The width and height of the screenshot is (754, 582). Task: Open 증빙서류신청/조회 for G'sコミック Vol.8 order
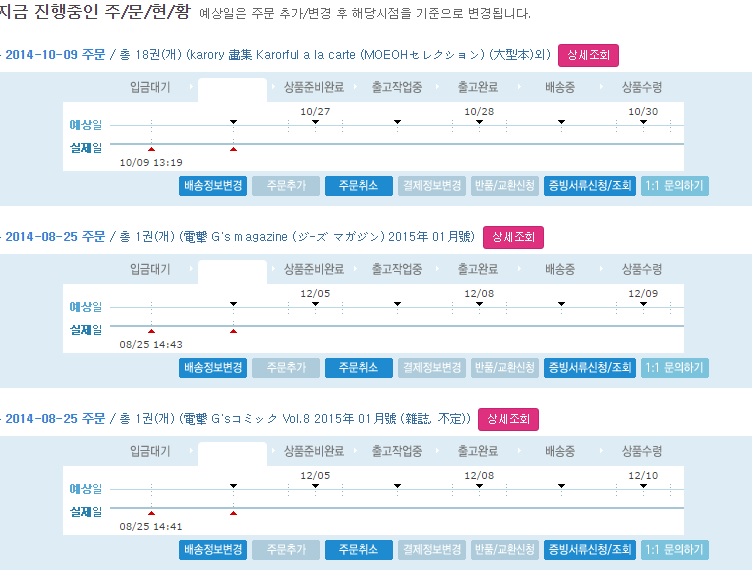[589, 550]
